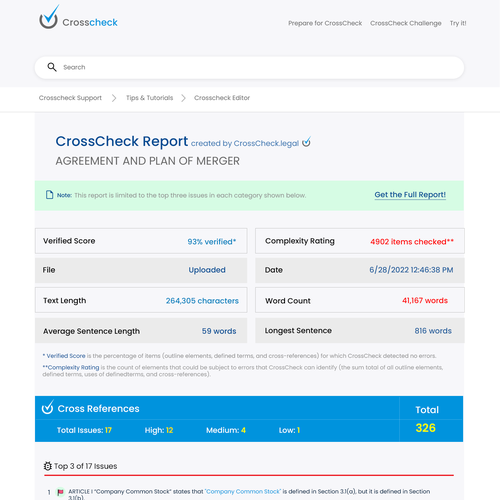Focus the Search input field
The height and width of the screenshot is (500, 500).
(x=249, y=67)
